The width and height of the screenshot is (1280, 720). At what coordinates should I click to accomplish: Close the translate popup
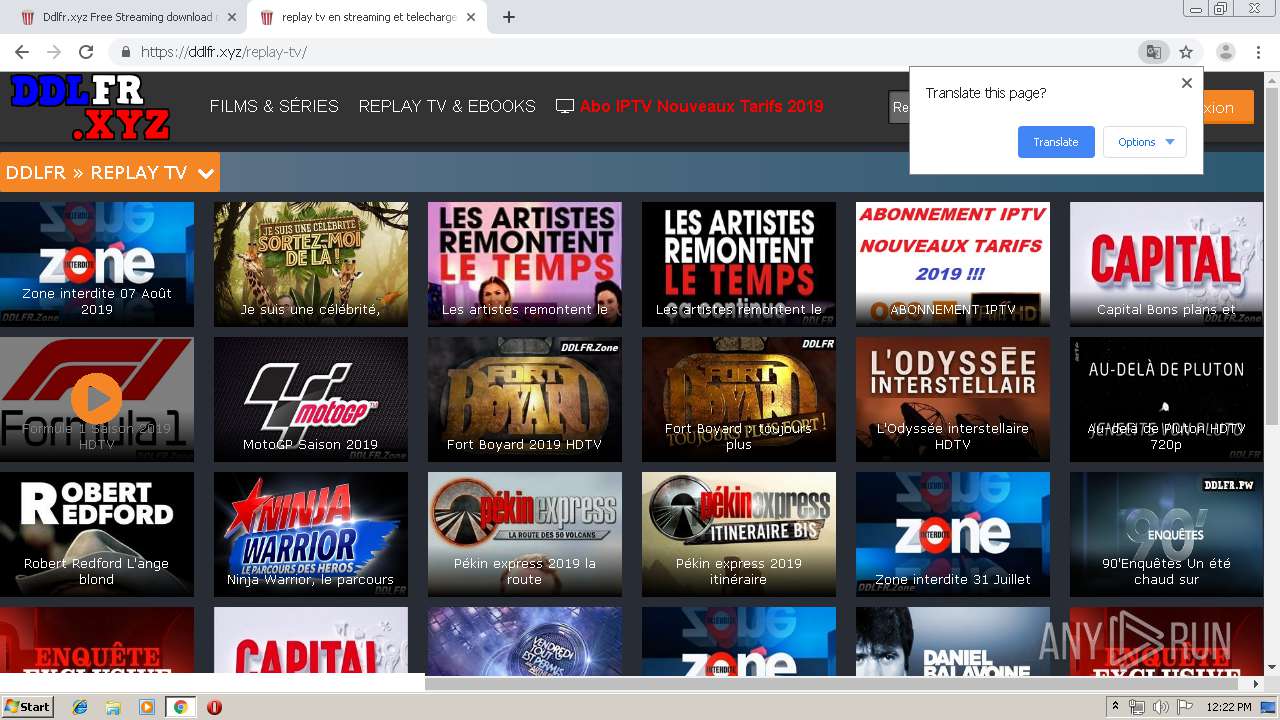click(x=1187, y=83)
